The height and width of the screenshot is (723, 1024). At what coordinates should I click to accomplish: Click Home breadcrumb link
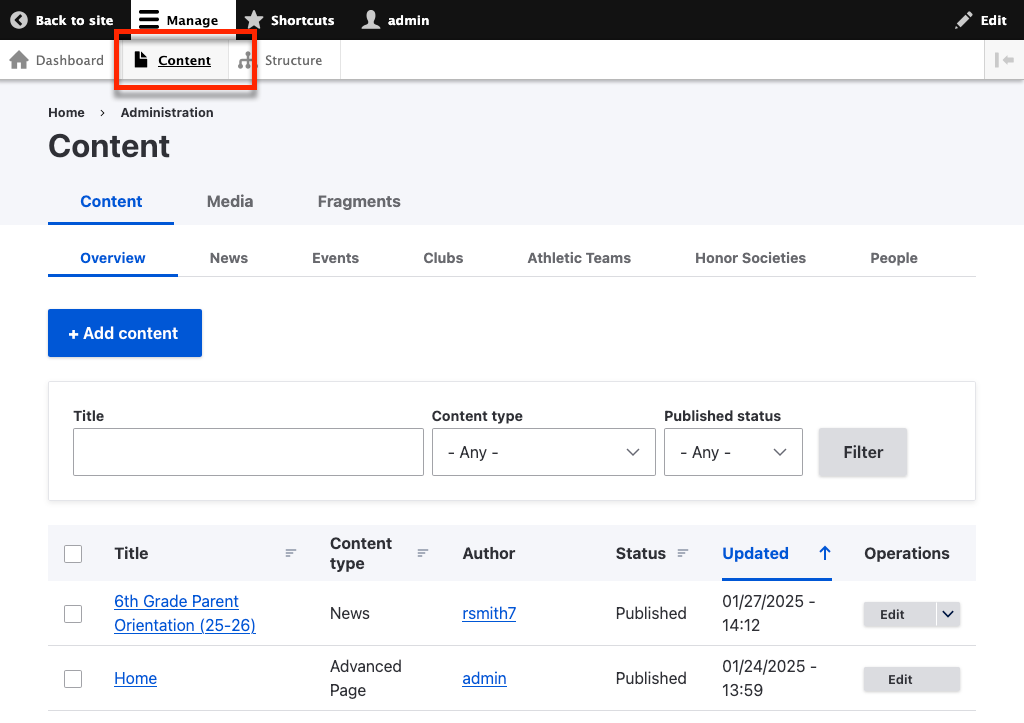(67, 112)
